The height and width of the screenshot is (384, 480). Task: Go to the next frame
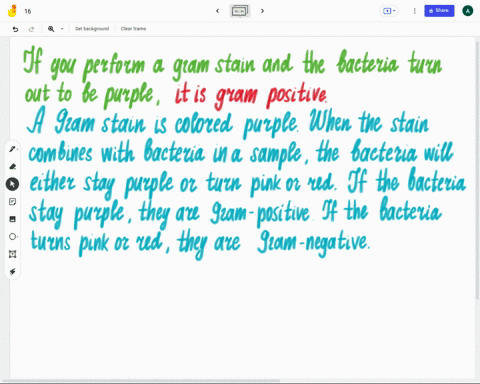[x=262, y=11]
